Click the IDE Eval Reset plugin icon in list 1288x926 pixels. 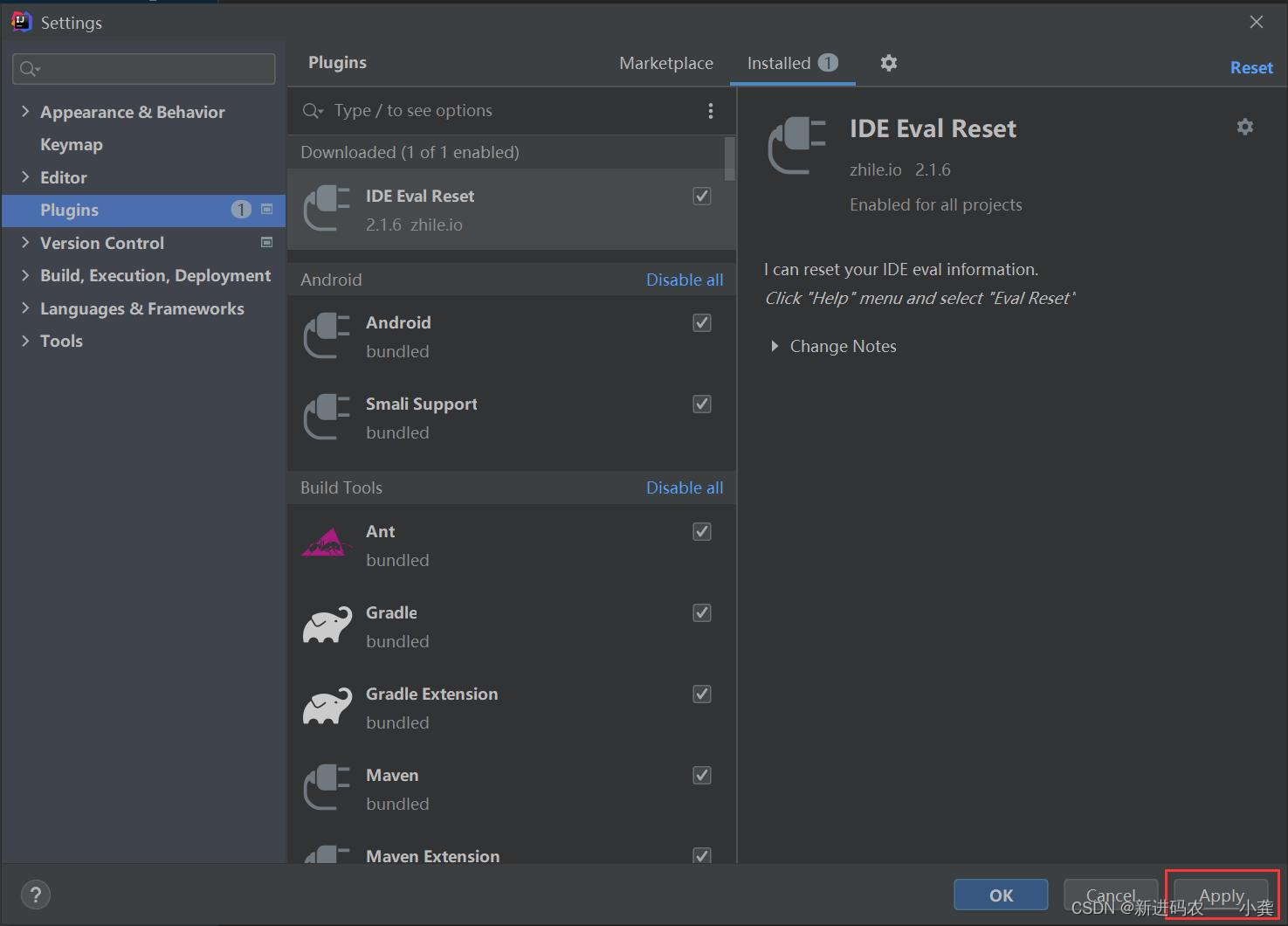click(327, 209)
